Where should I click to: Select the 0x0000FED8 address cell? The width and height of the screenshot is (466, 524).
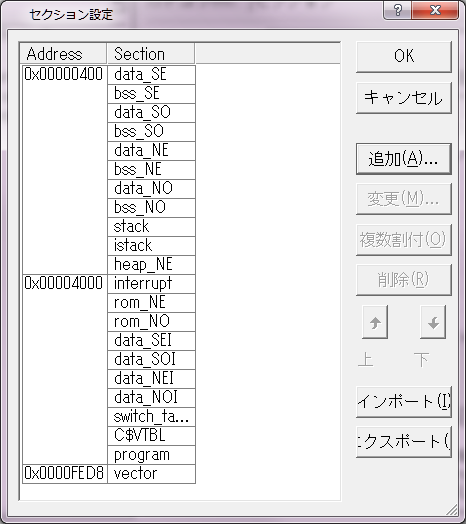pyautogui.click(x=65, y=474)
